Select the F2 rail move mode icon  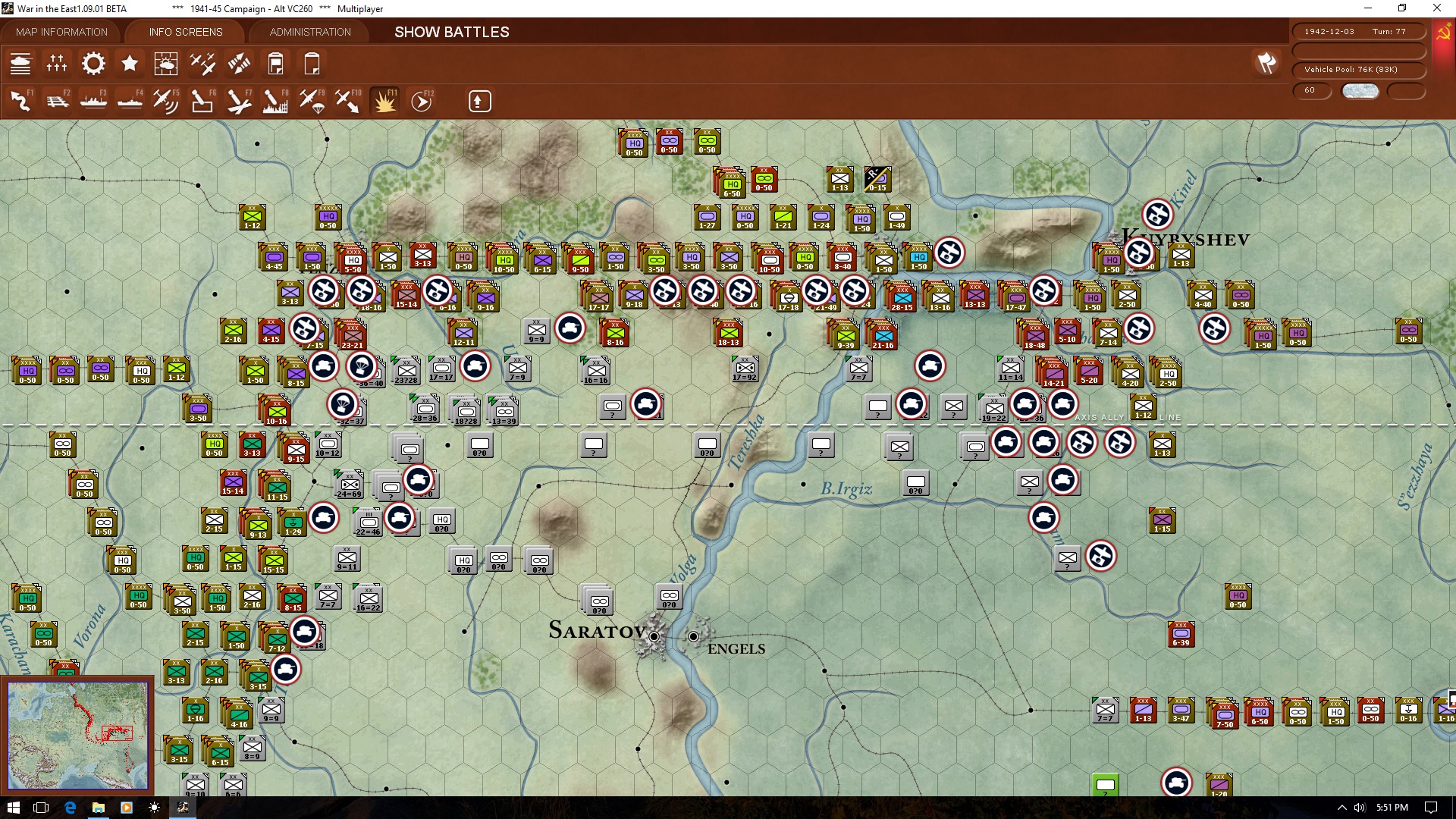(x=57, y=101)
